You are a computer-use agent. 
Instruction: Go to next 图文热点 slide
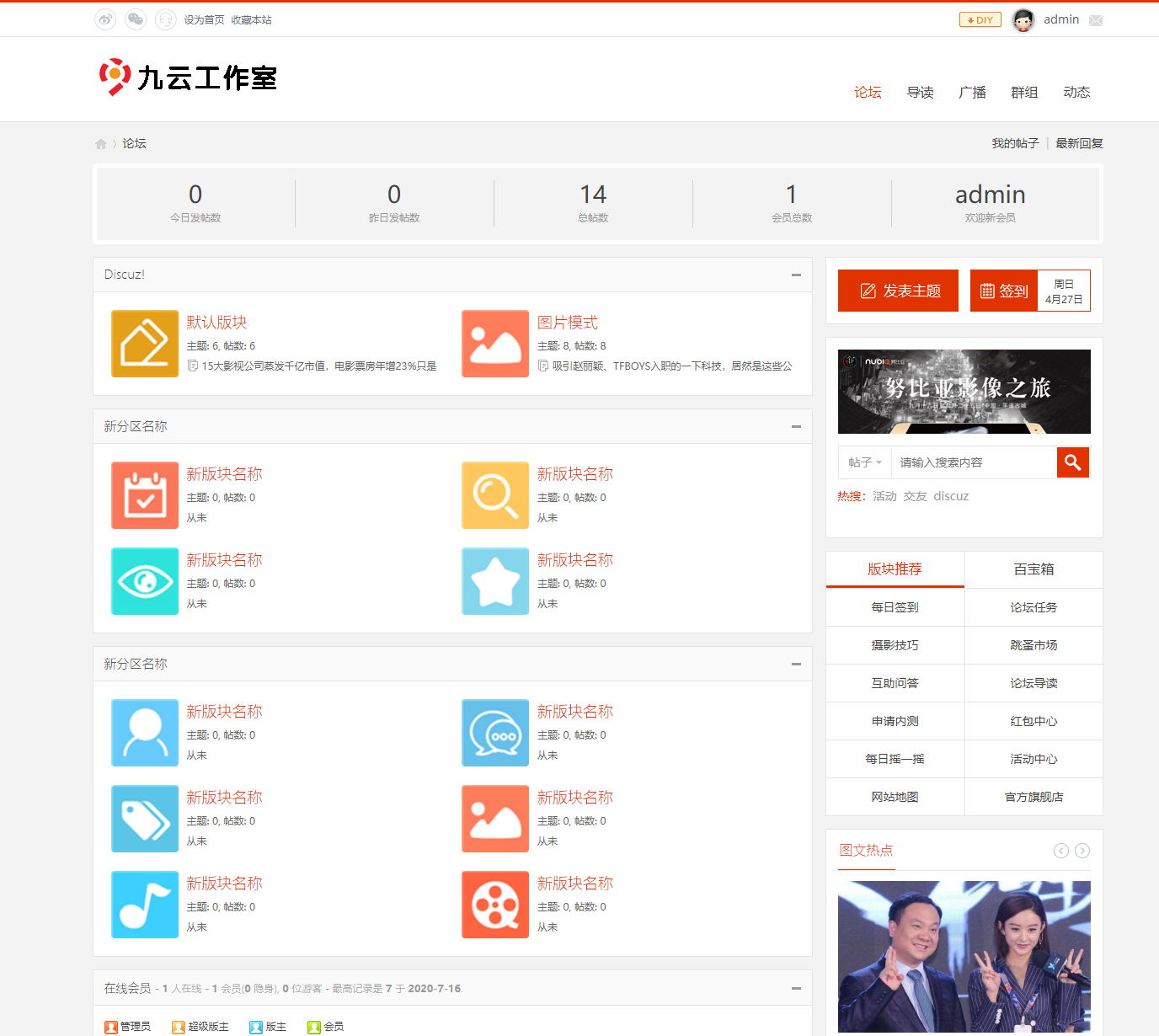1082,851
